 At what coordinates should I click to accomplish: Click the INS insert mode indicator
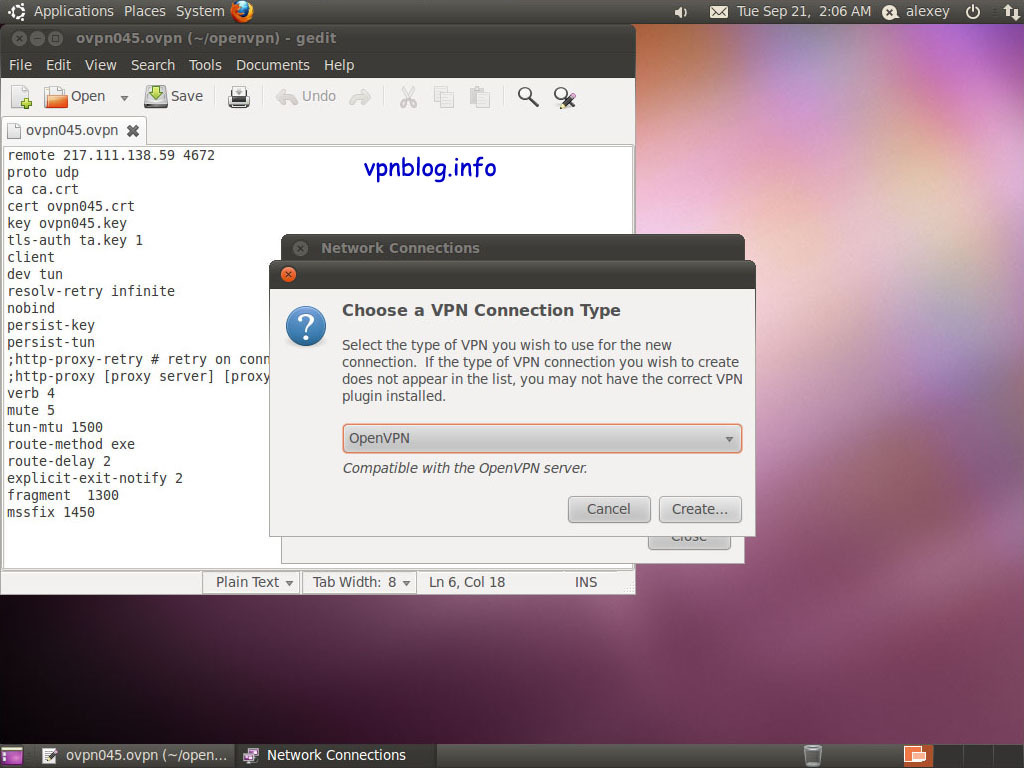pyautogui.click(x=586, y=582)
